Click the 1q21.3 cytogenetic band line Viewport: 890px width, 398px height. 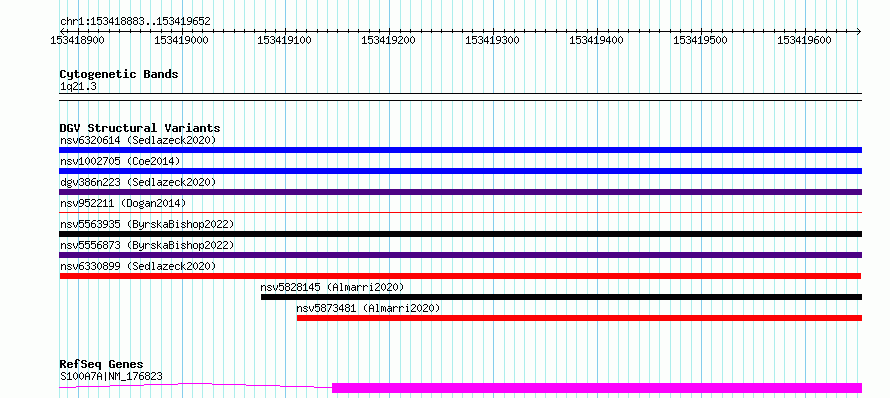(x=460, y=97)
